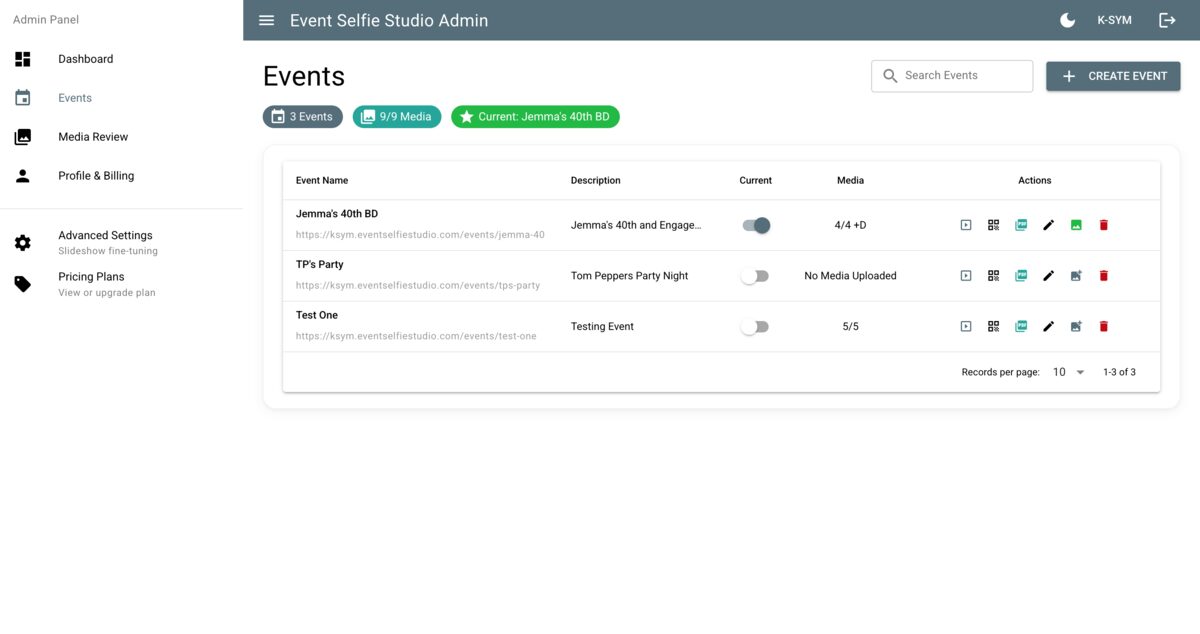Open the Current: Jemma's 40th BD chip

pyautogui.click(x=535, y=116)
